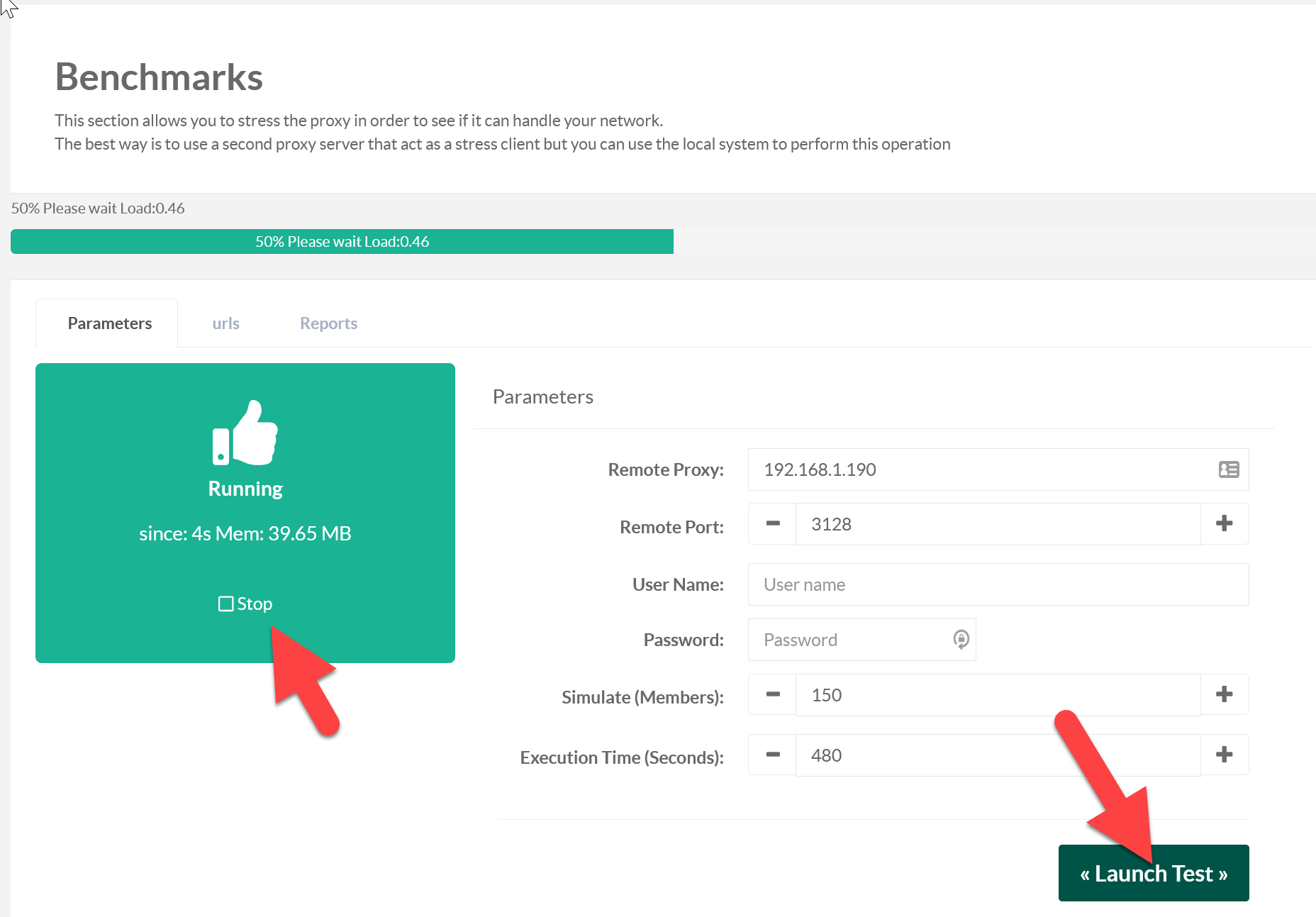The image size is (1316, 917).
Task: Click into the User Name field
Action: (998, 584)
